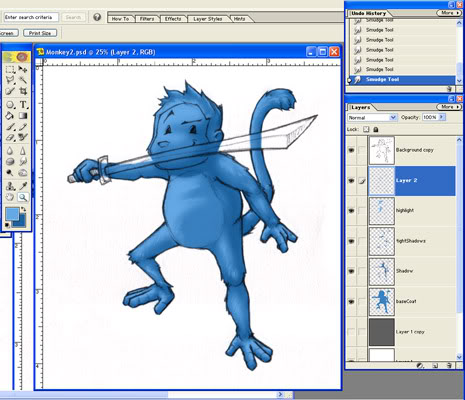Select the Hand tool
This screenshot has width=465, height=400.
10,197
